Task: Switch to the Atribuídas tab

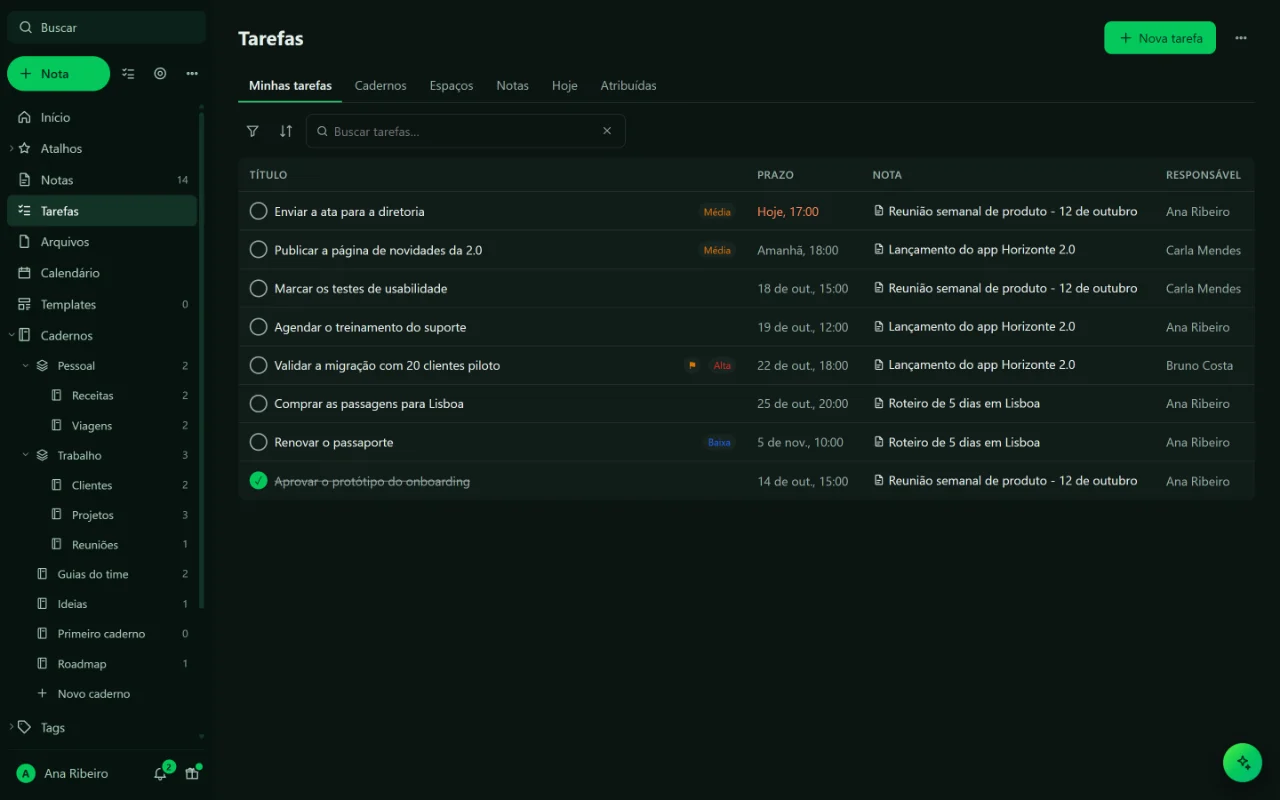Action: tap(628, 86)
